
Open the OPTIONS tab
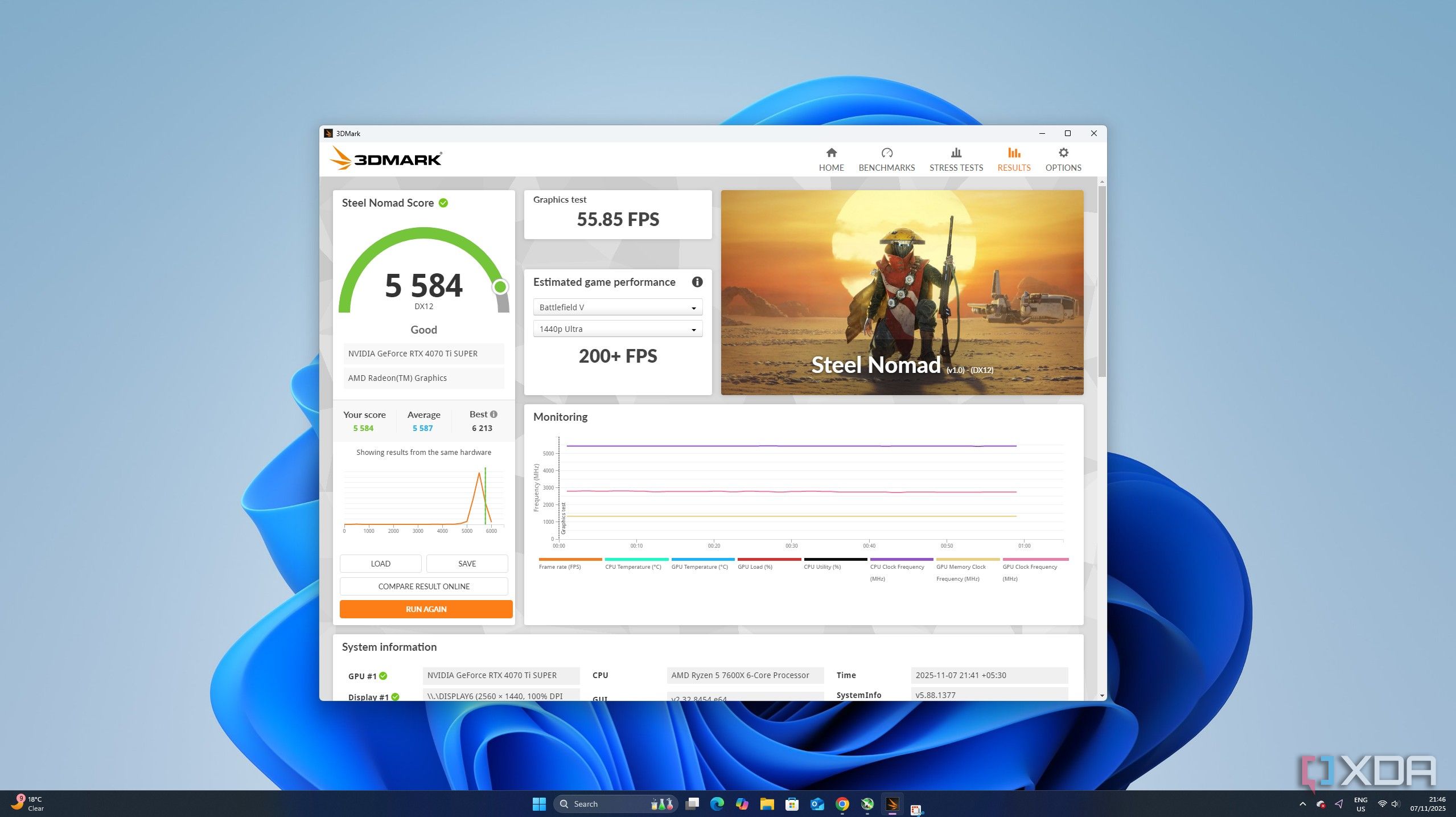tap(1063, 159)
